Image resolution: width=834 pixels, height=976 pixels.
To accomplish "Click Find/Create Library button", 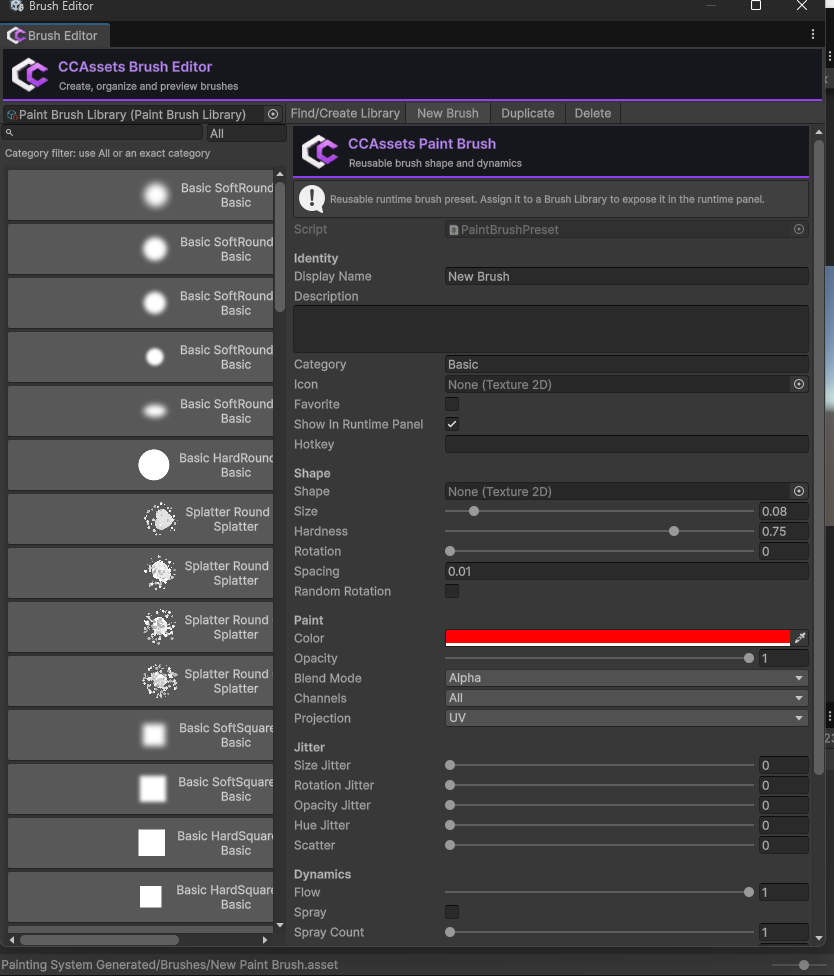I will tap(345, 113).
